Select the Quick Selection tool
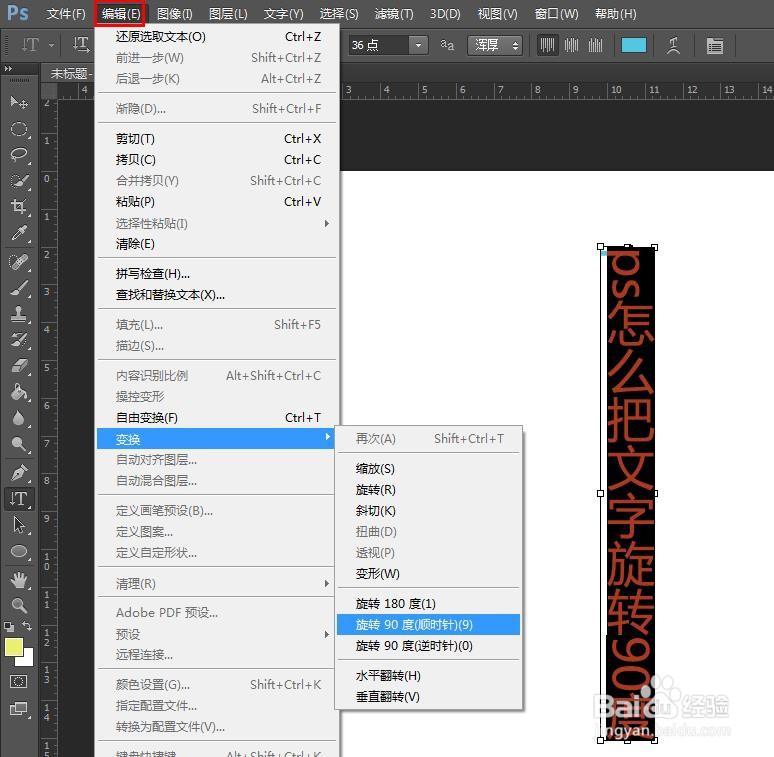This screenshot has width=774, height=757. click(x=19, y=180)
